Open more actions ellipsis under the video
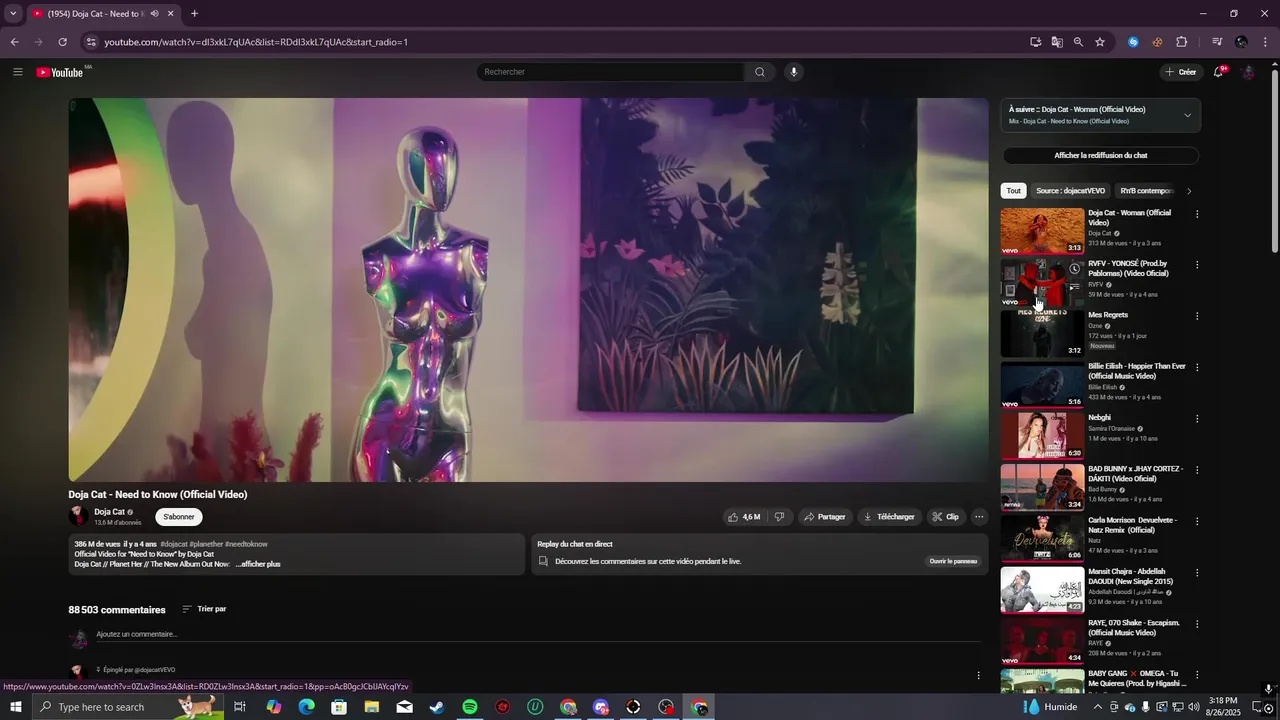This screenshot has width=1280, height=720. [x=979, y=517]
